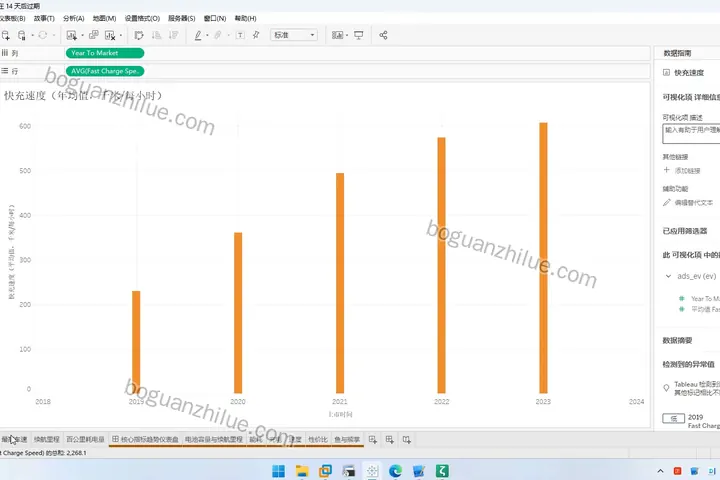Open the 分析(A) menu

[x=73, y=18]
